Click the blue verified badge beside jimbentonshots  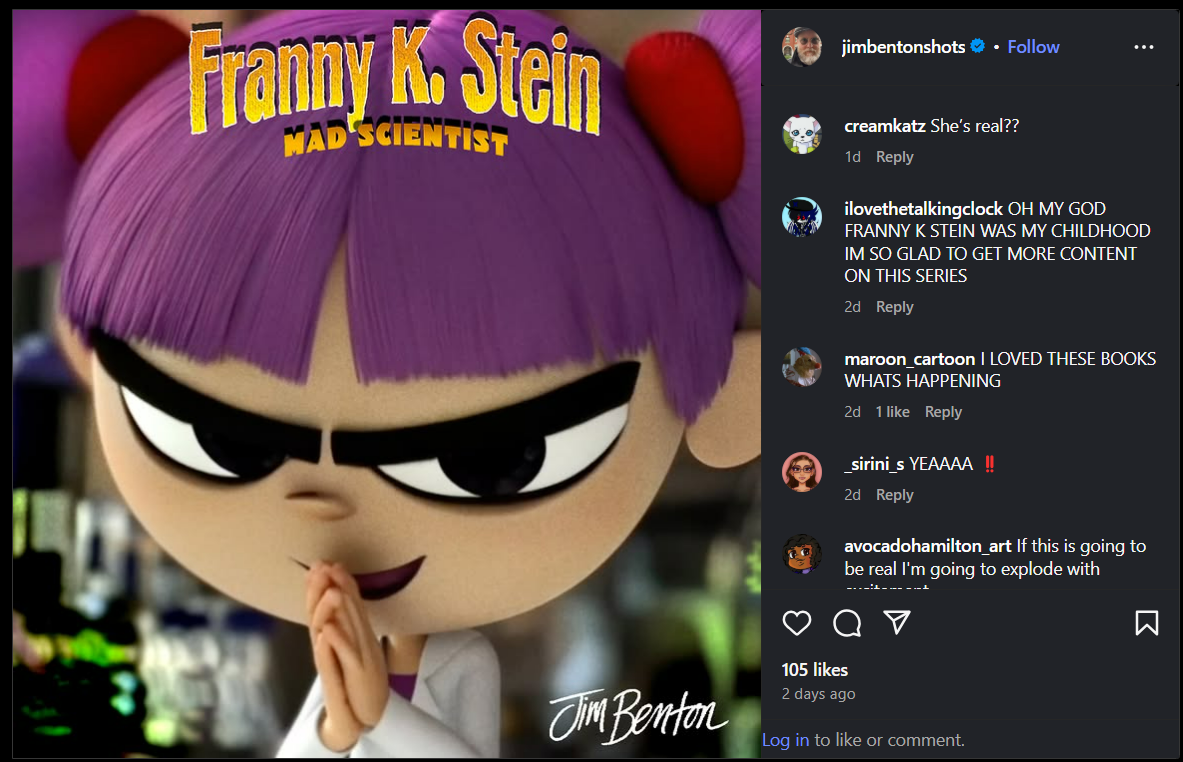click(978, 46)
